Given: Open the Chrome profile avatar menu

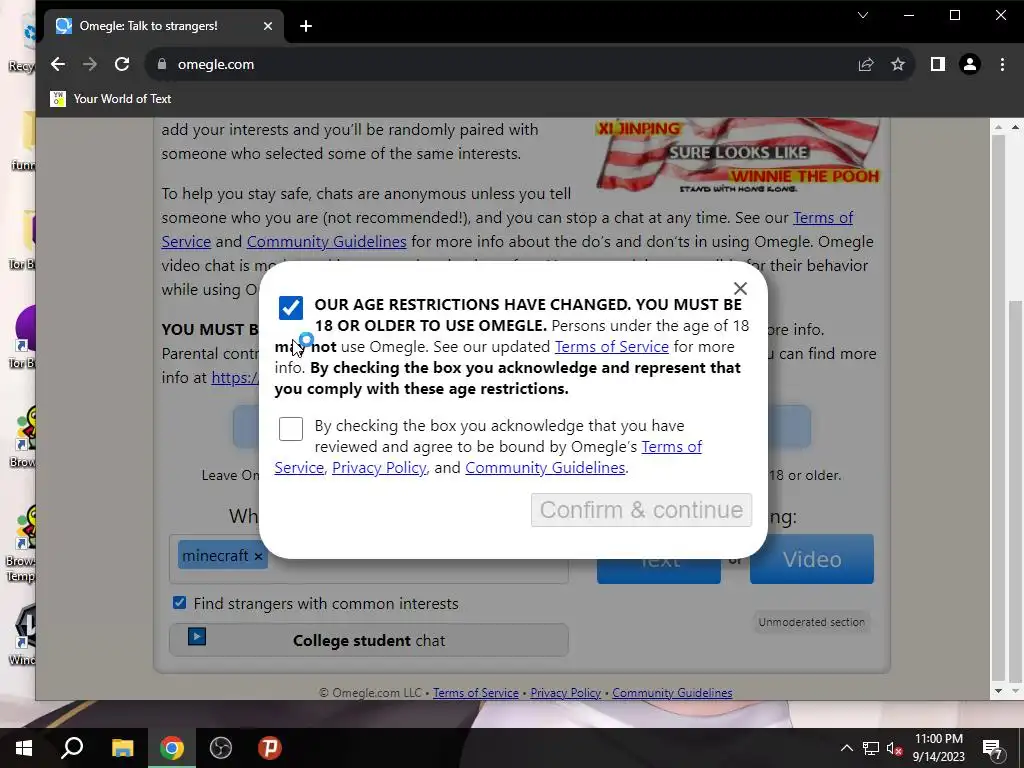Looking at the screenshot, I should click(970, 64).
